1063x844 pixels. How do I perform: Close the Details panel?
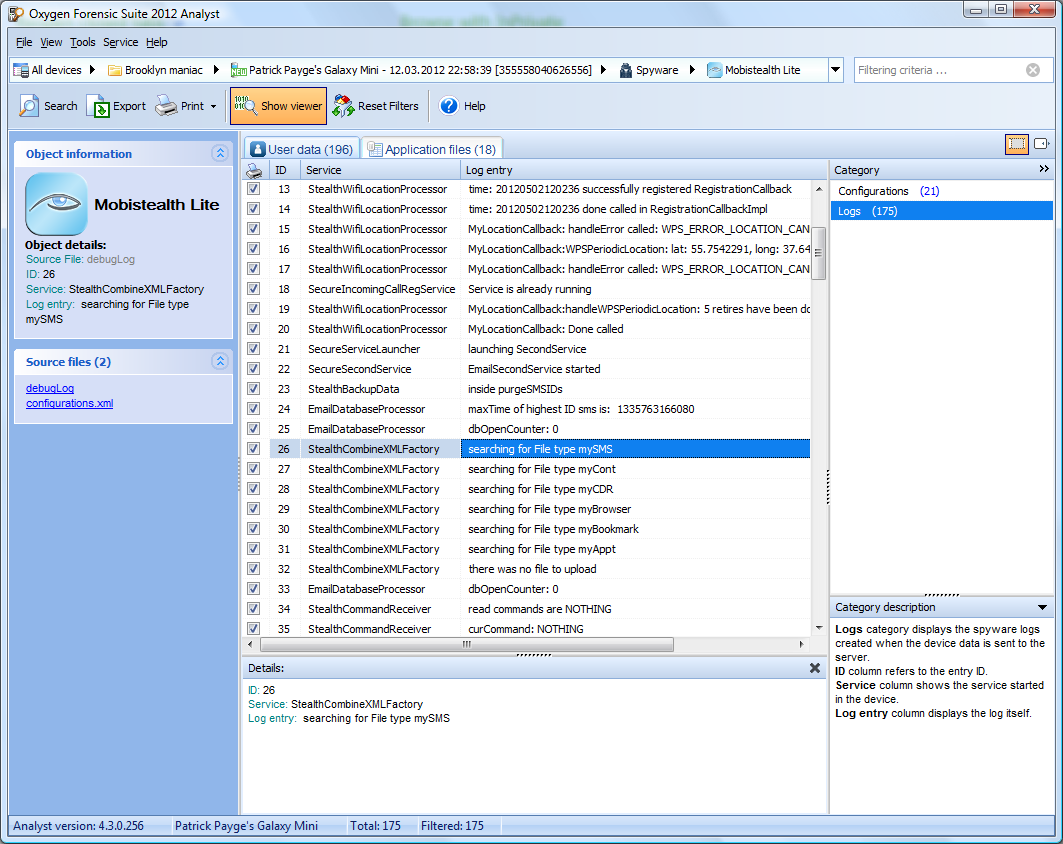(x=815, y=668)
